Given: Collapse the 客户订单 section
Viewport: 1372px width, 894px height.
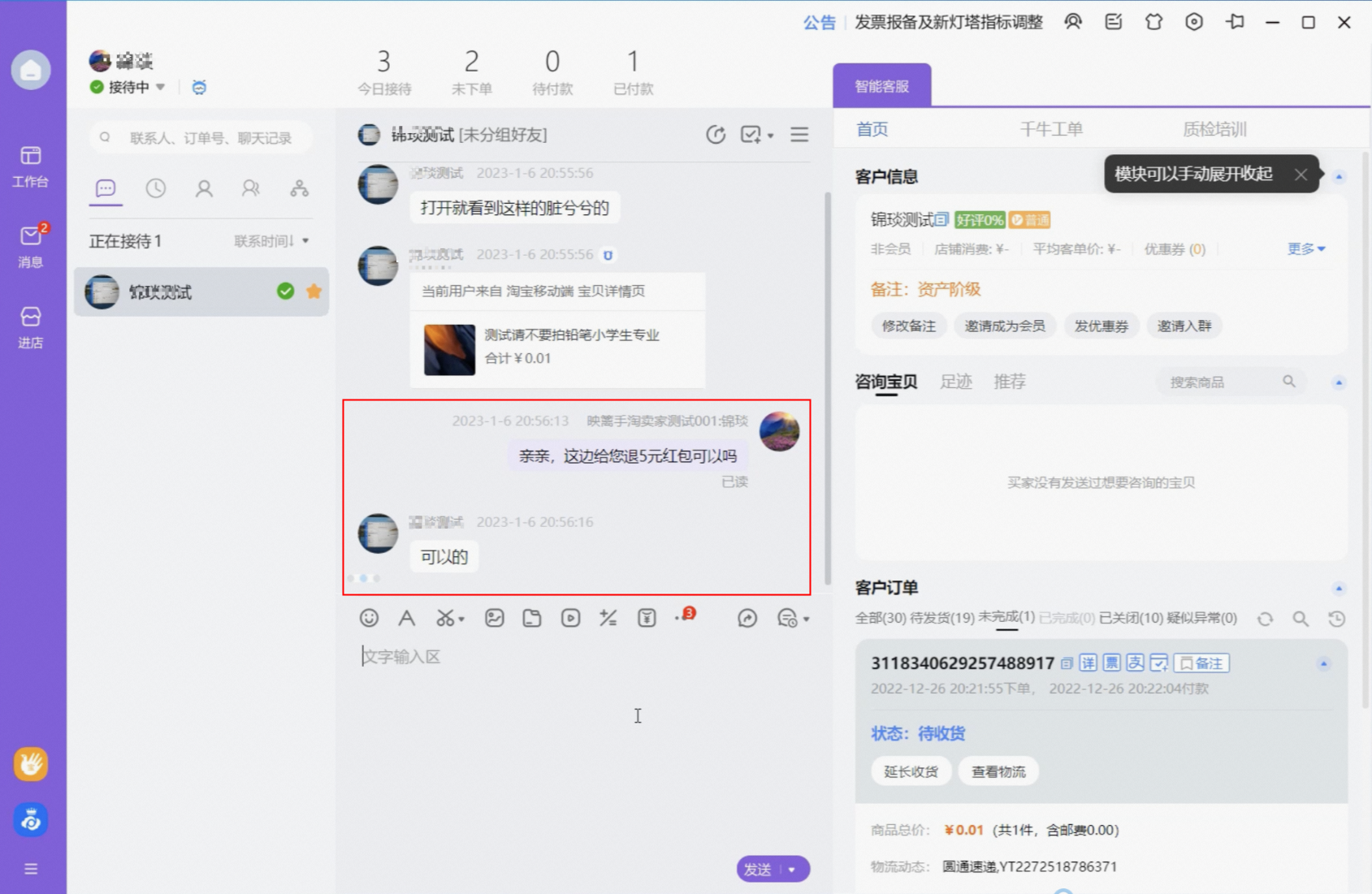Looking at the screenshot, I should click(x=1339, y=588).
